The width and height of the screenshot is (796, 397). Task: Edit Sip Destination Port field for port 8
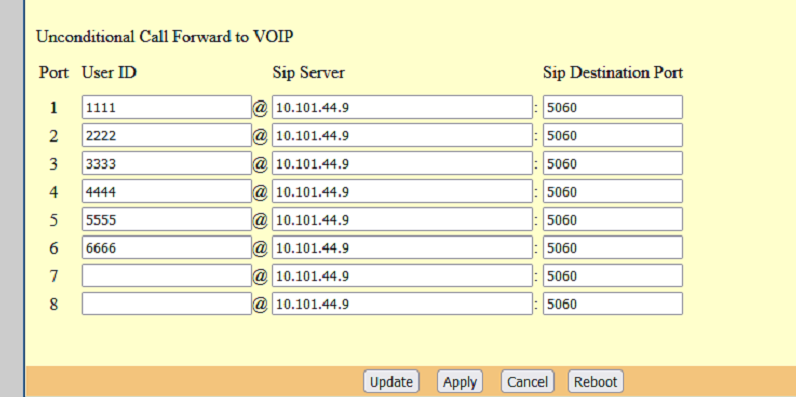(x=613, y=304)
